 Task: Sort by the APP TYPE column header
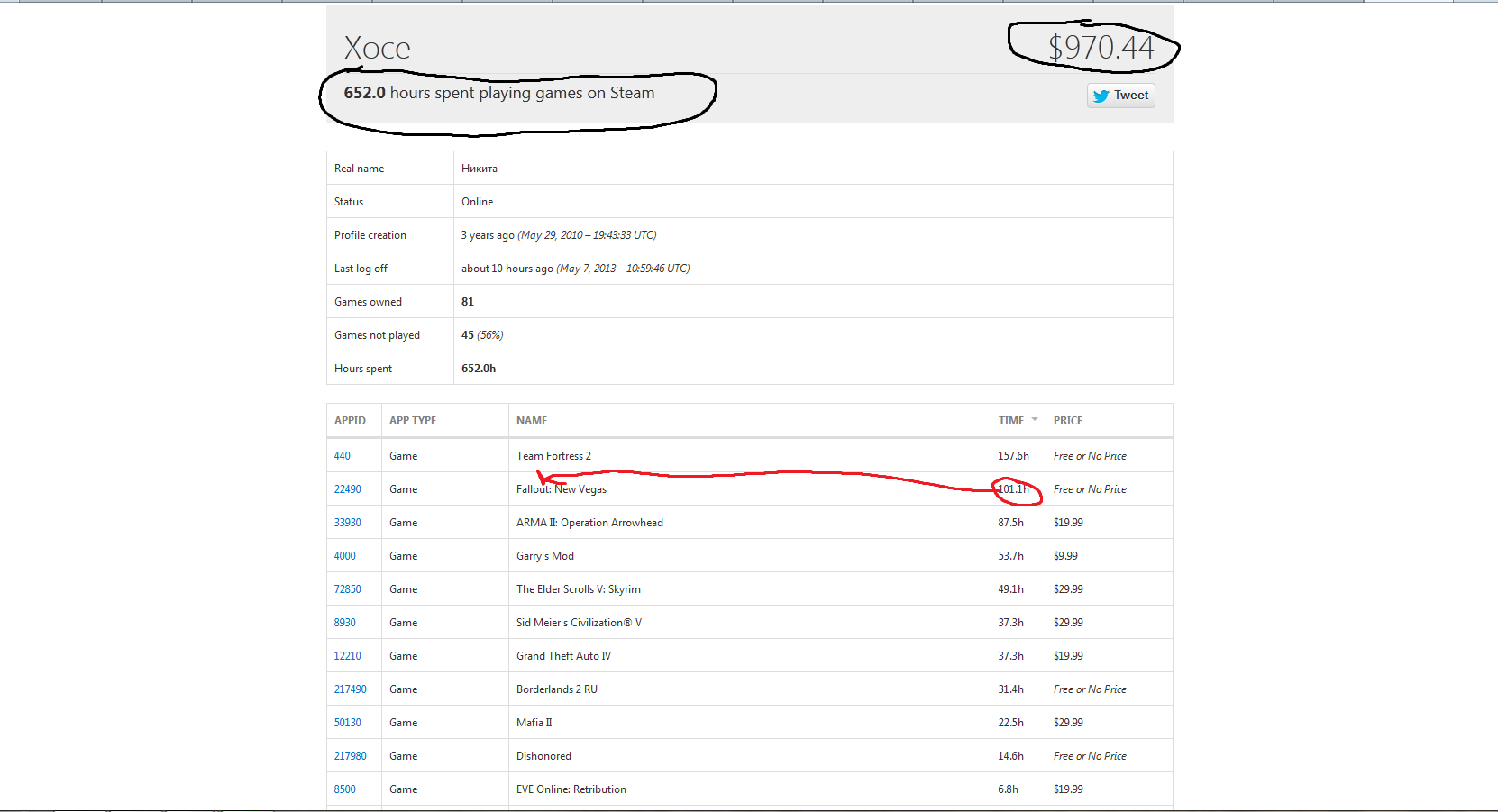413,421
